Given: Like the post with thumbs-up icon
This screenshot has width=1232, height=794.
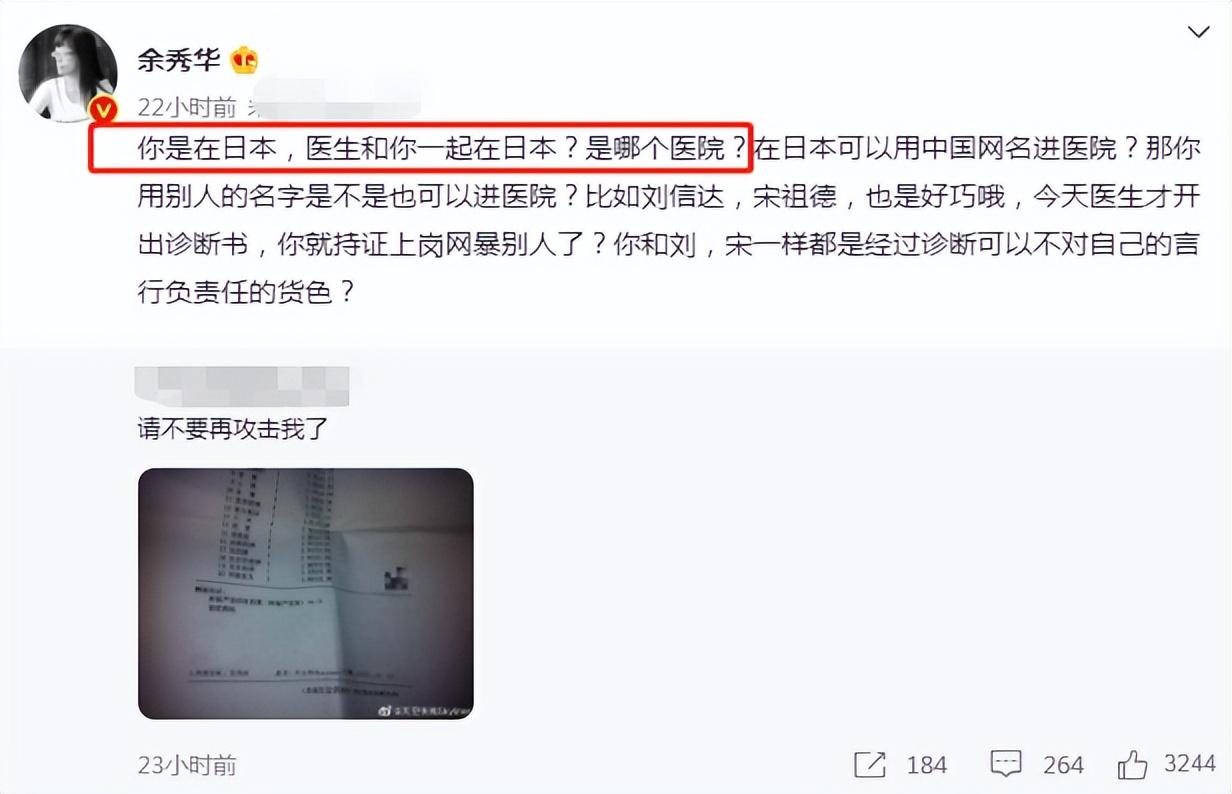Looking at the screenshot, I should tap(1132, 765).
